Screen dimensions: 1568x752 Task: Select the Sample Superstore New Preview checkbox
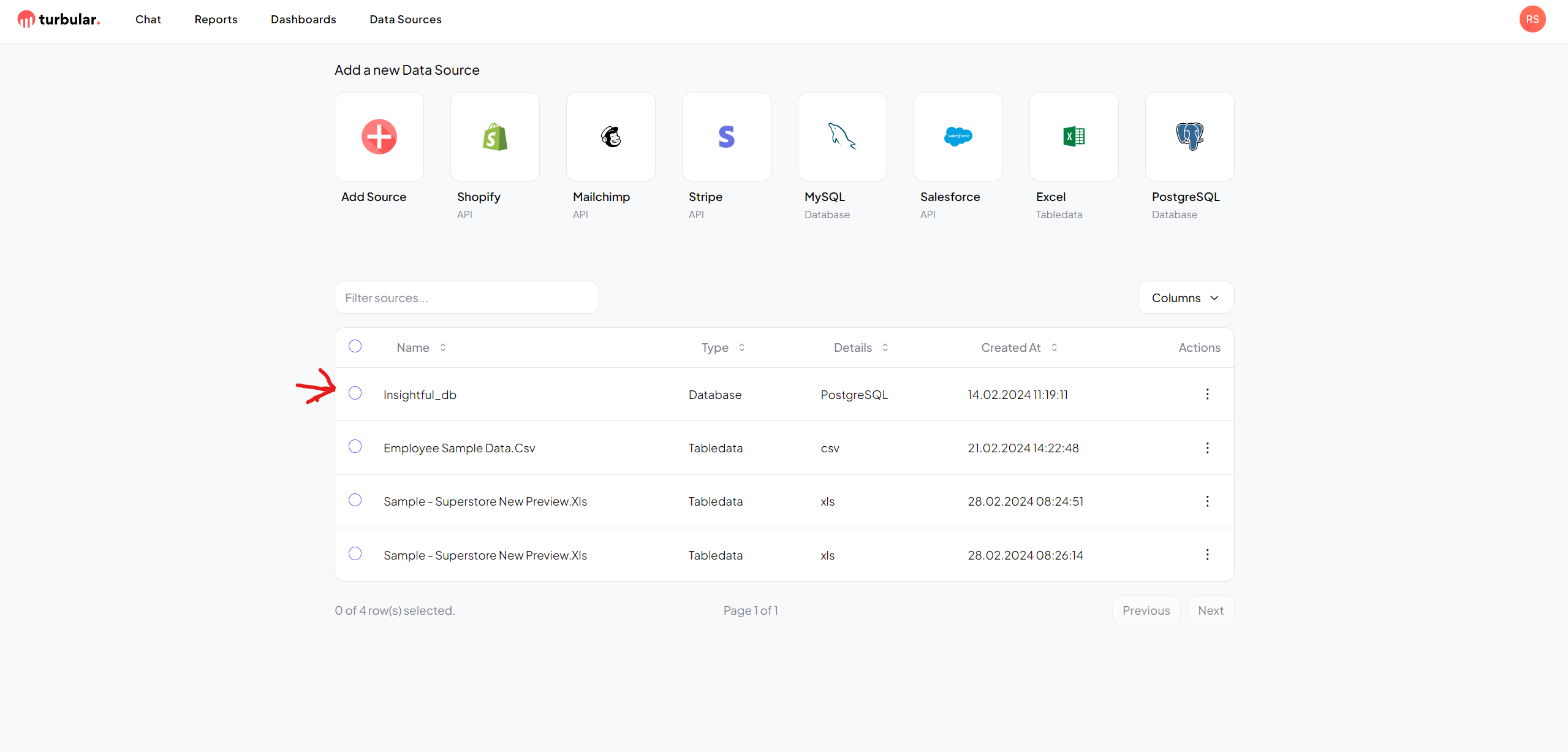[x=356, y=500]
